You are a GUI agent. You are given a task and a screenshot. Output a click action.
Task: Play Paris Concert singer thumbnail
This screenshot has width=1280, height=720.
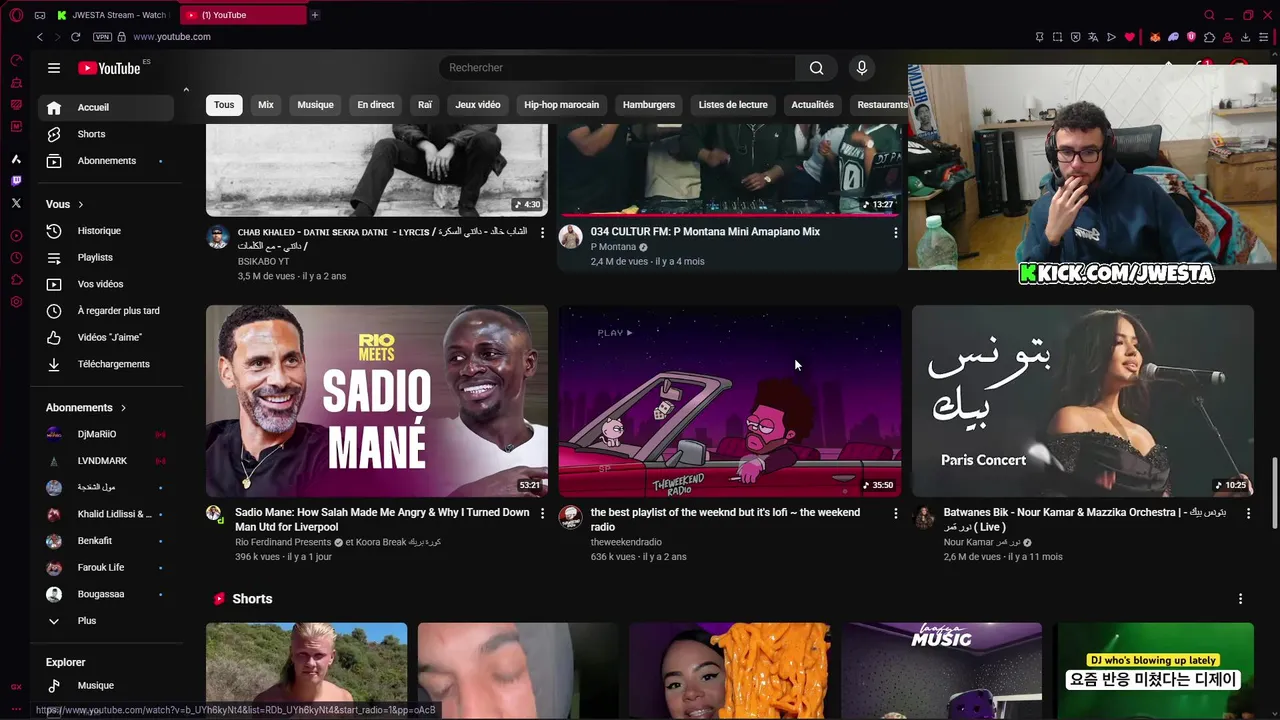tap(1083, 401)
